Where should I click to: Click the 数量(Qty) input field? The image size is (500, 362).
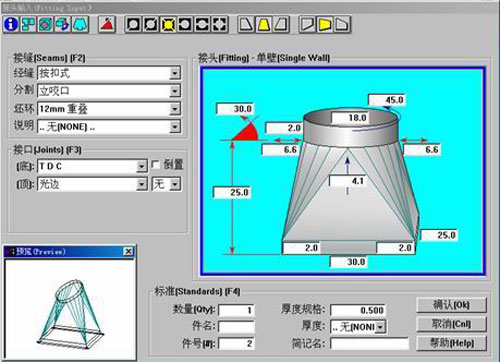coord(236,310)
